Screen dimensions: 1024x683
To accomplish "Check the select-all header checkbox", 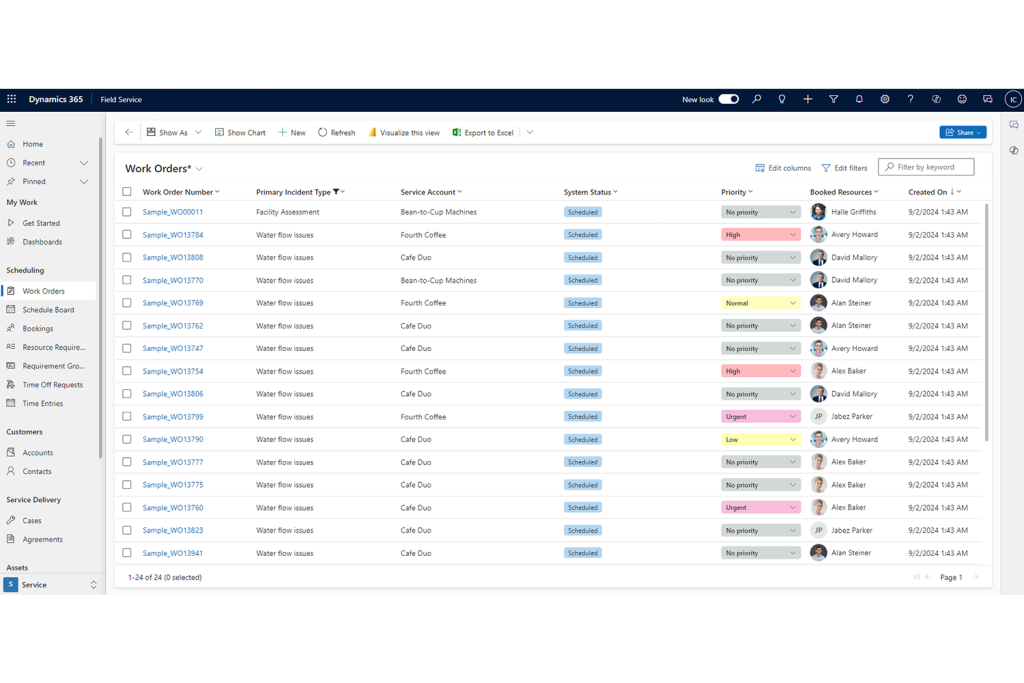I will point(127,192).
